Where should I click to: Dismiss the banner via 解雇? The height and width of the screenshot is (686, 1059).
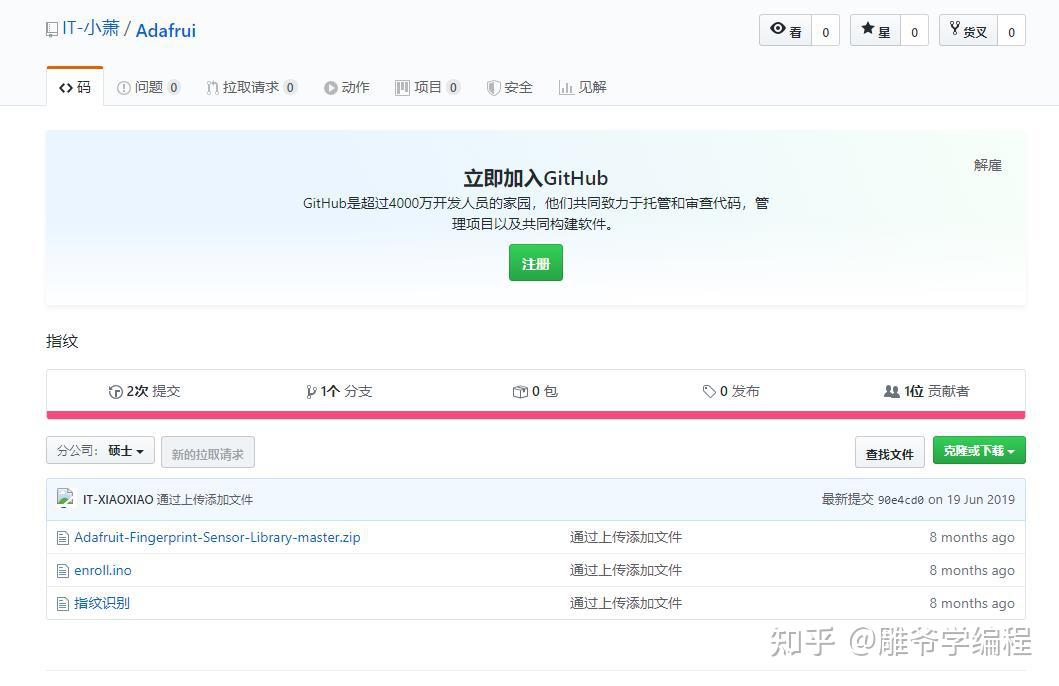(x=988, y=165)
